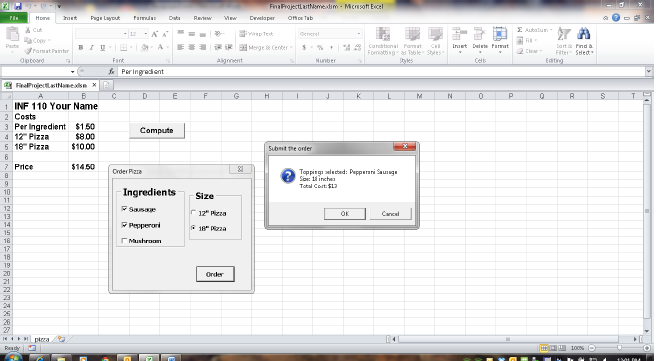Close the Order Pizza form
This screenshot has width=671, height=361.
pyautogui.click(x=240, y=169)
